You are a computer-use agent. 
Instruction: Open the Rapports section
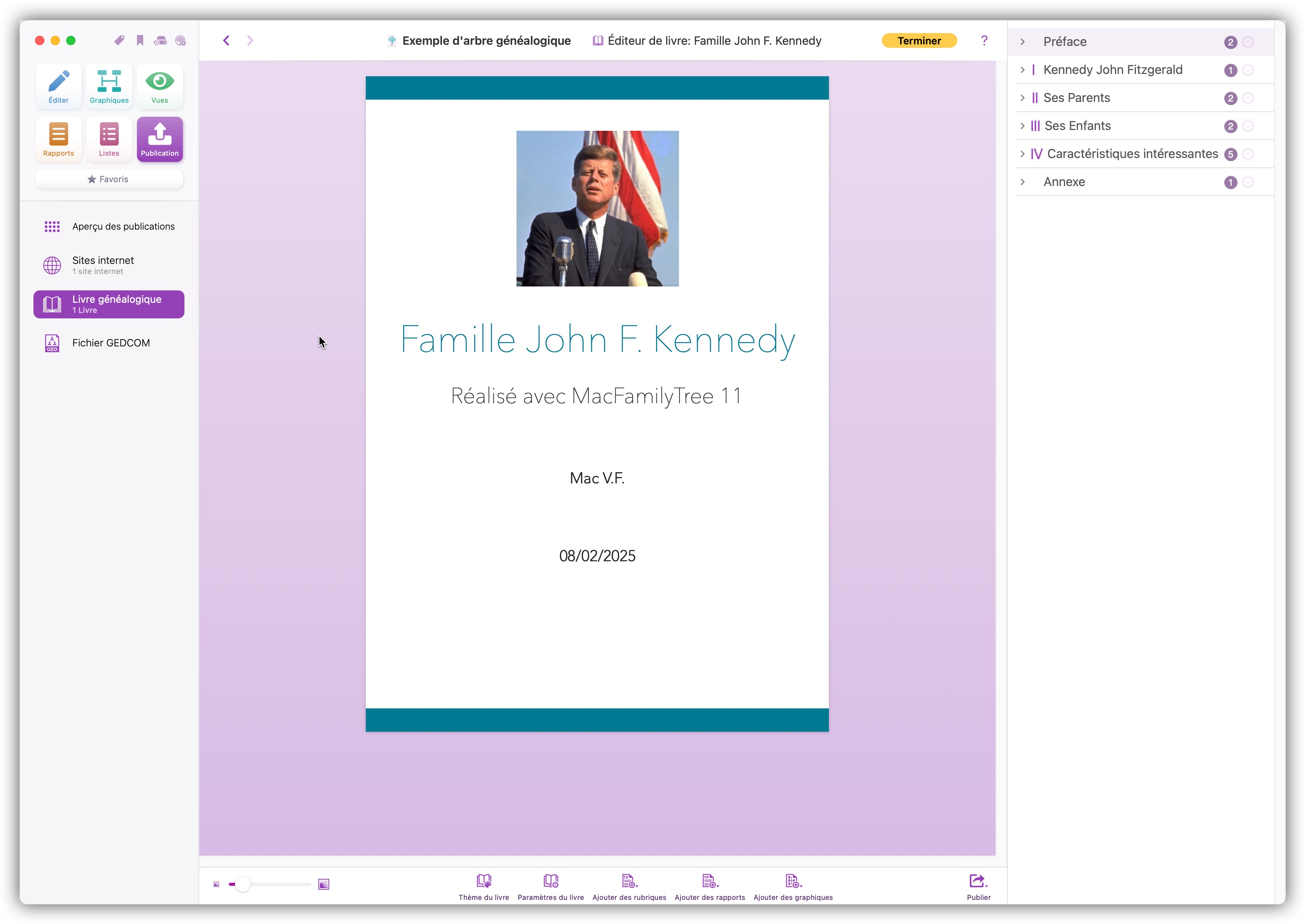tap(59, 139)
